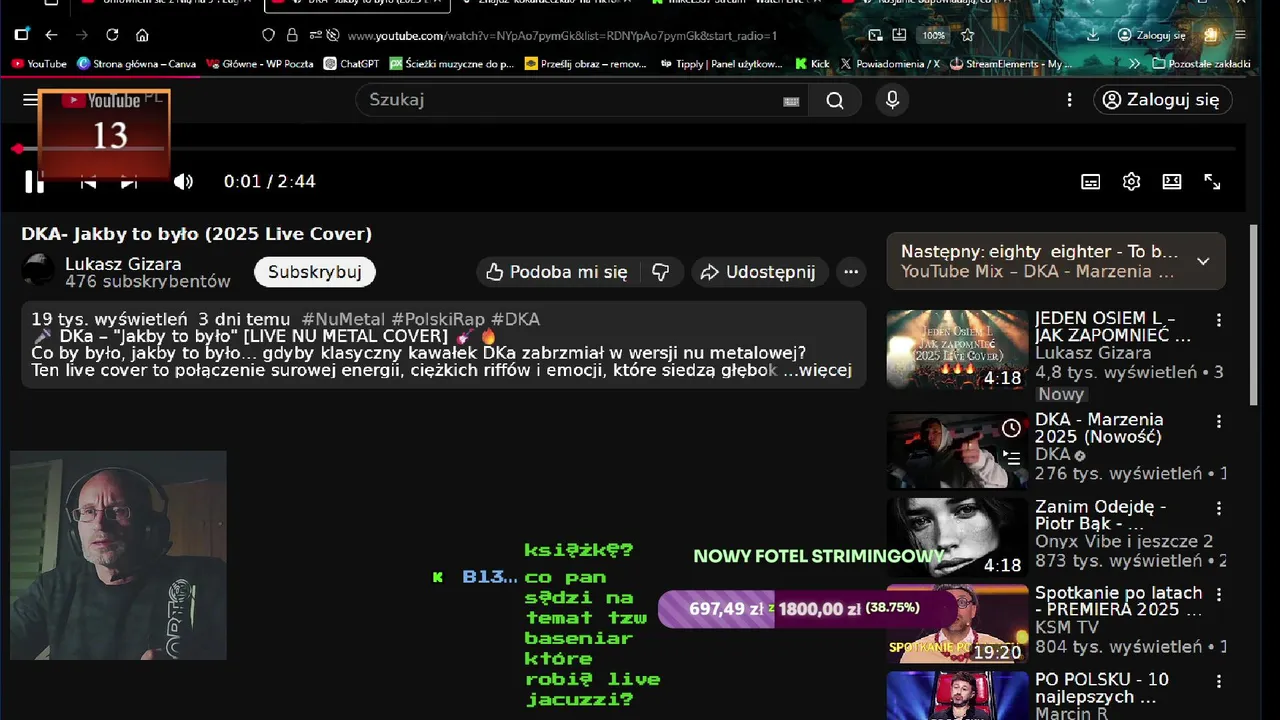Dislike the video with thumbs-down
This screenshot has height=720, width=1280.
(x=660, y=272)
